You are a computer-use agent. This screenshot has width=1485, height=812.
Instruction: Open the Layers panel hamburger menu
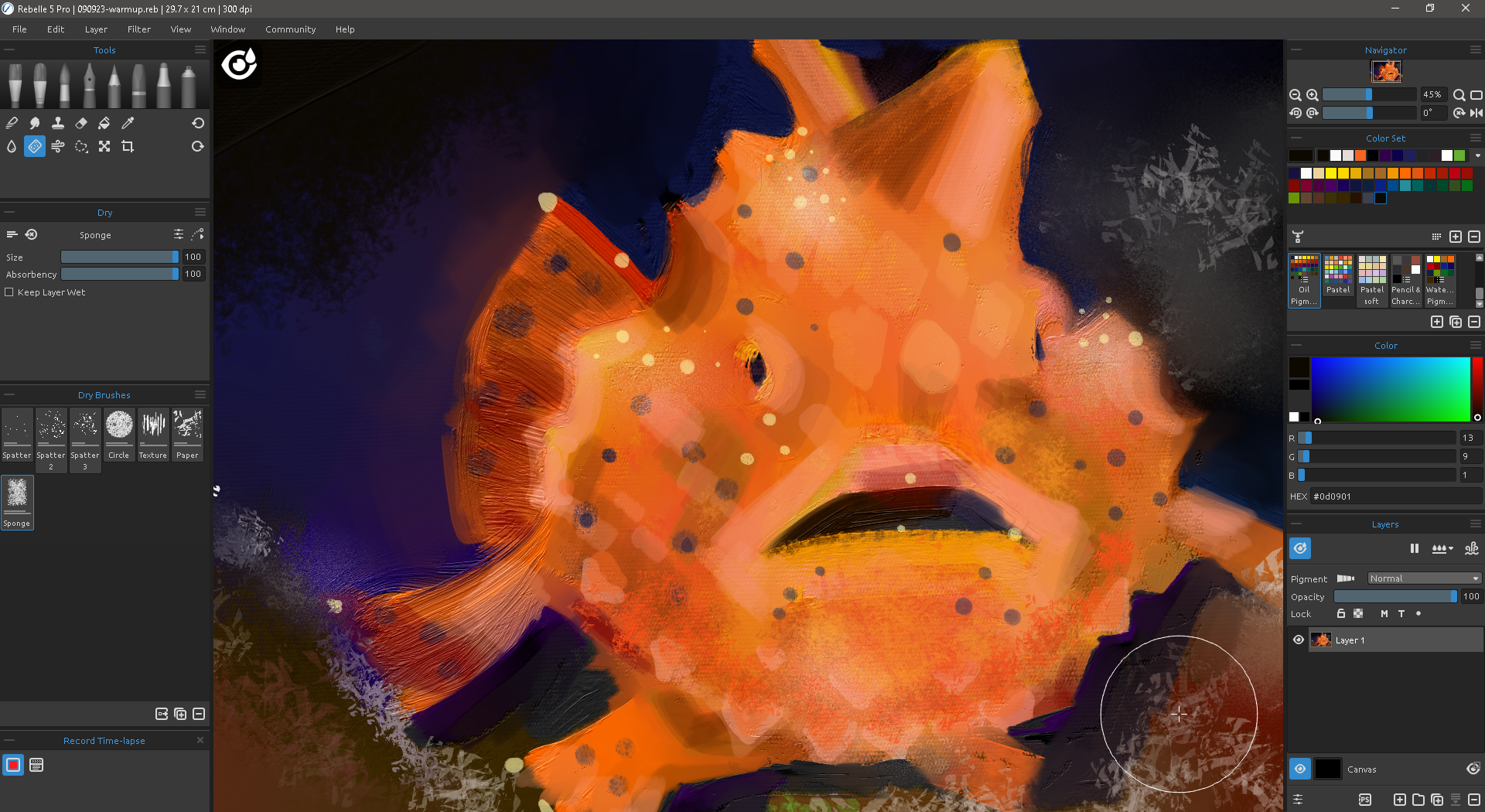point(1476,524)
